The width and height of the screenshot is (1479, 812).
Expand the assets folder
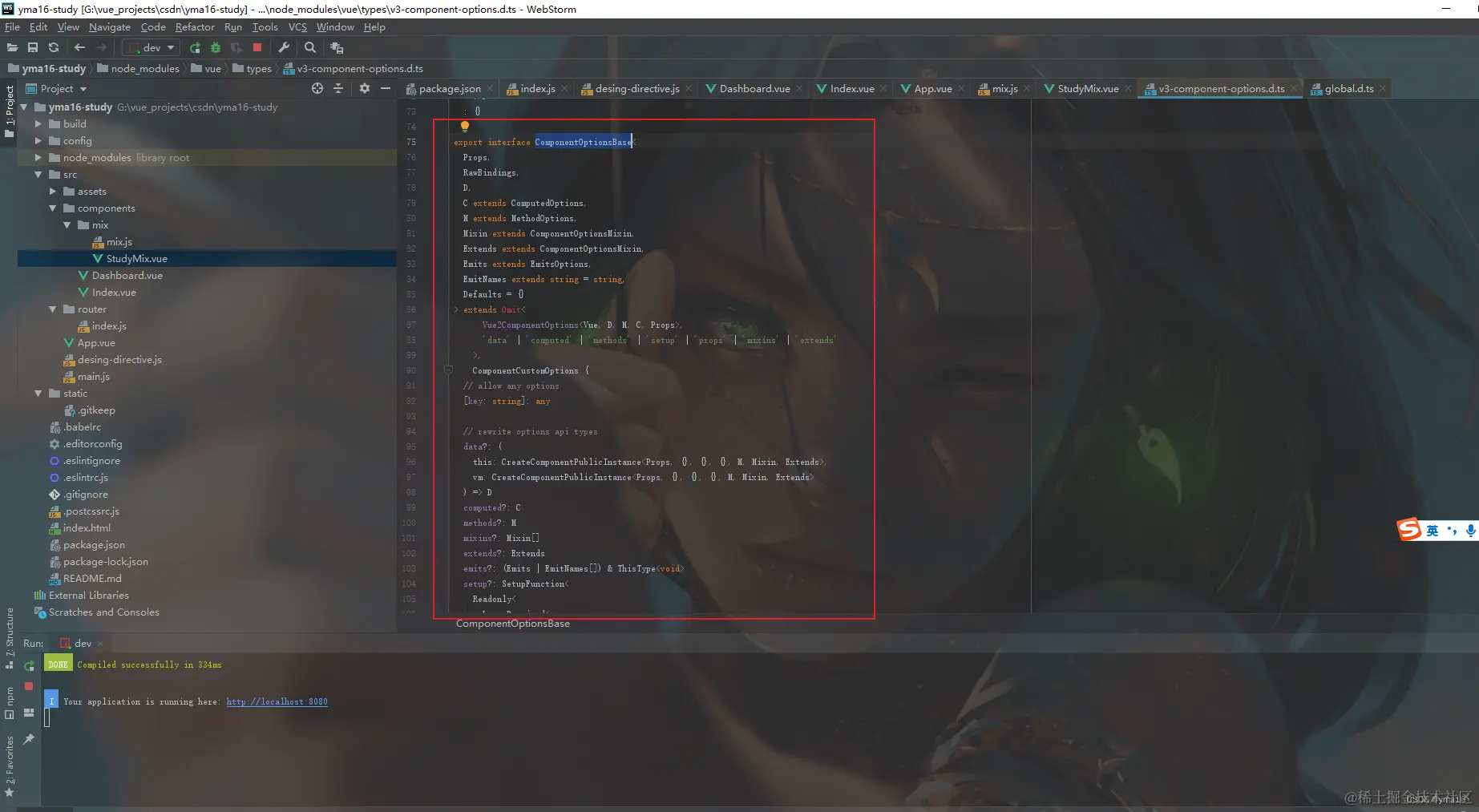[x=52, y=192]
